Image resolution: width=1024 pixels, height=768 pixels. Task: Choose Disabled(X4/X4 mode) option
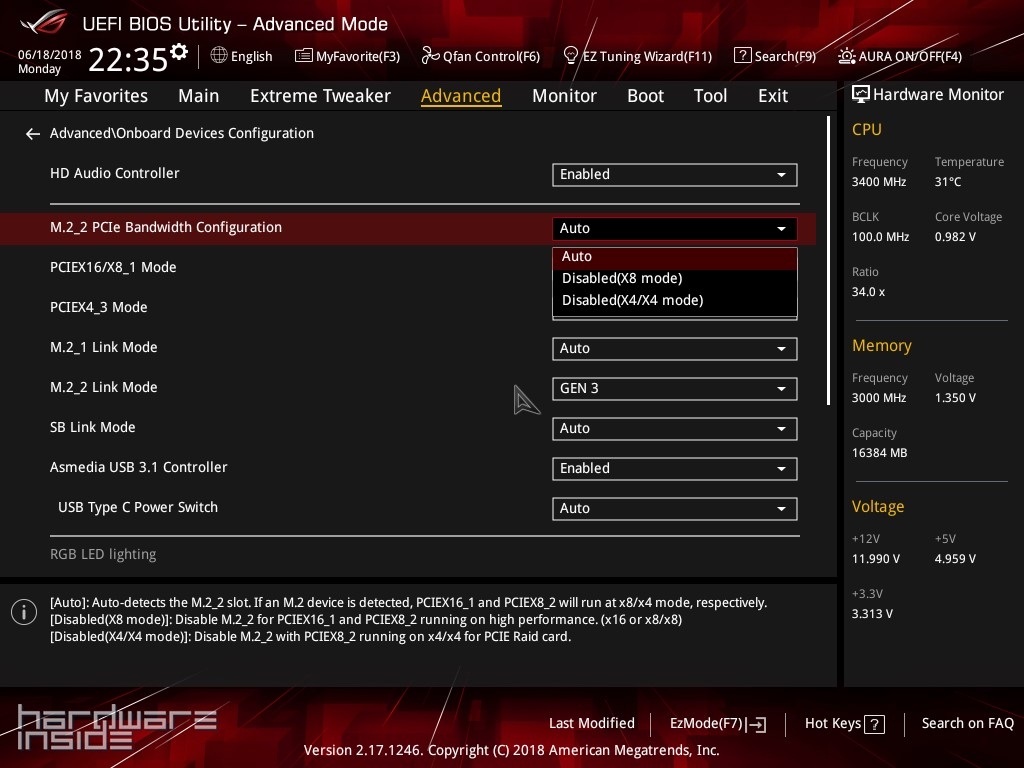click(x=675, y=300)
